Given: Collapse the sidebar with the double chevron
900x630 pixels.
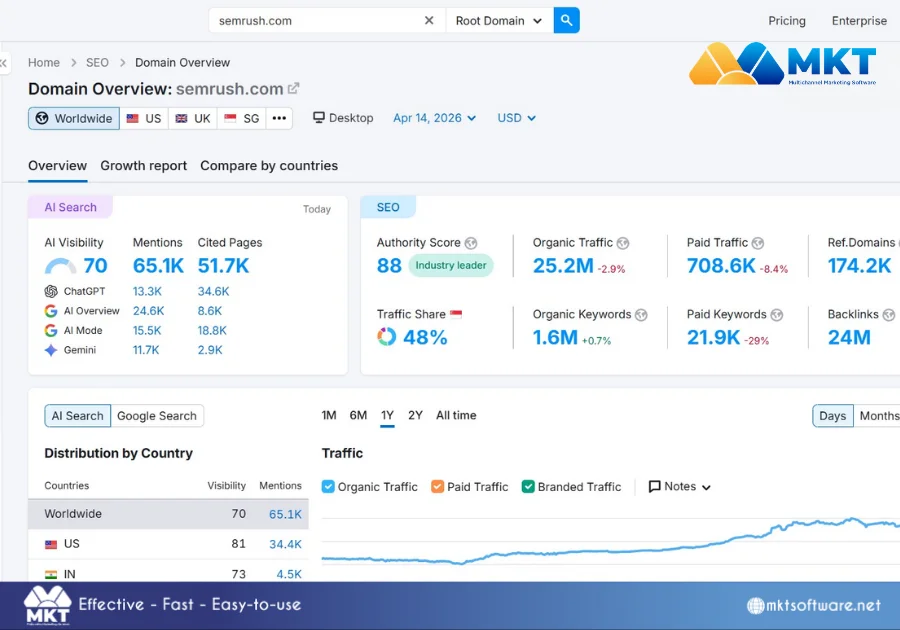Looking at the screenshot, I should click(x=3, y=63).
